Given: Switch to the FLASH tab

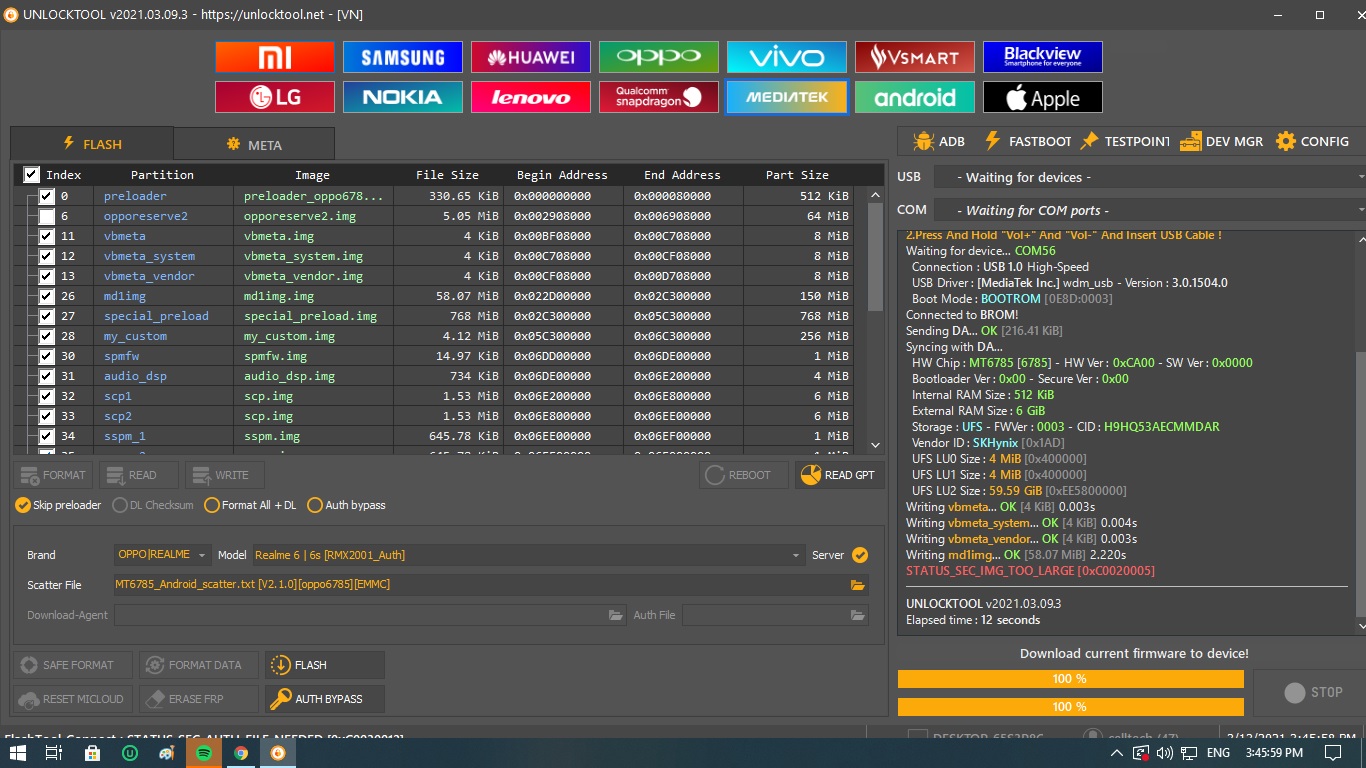Looking at the screenshot, I should coord(92,144).
